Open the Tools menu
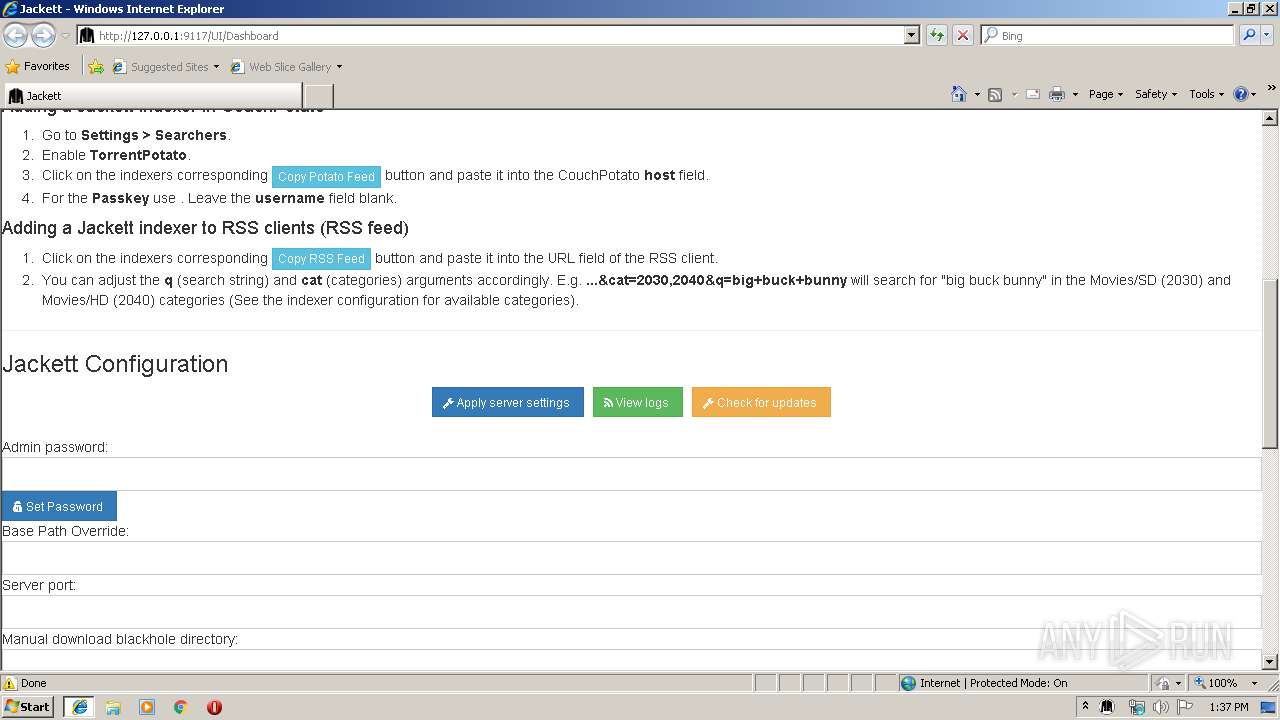This screenshot has height=720, width=1280. click(x=1206, y=94)
